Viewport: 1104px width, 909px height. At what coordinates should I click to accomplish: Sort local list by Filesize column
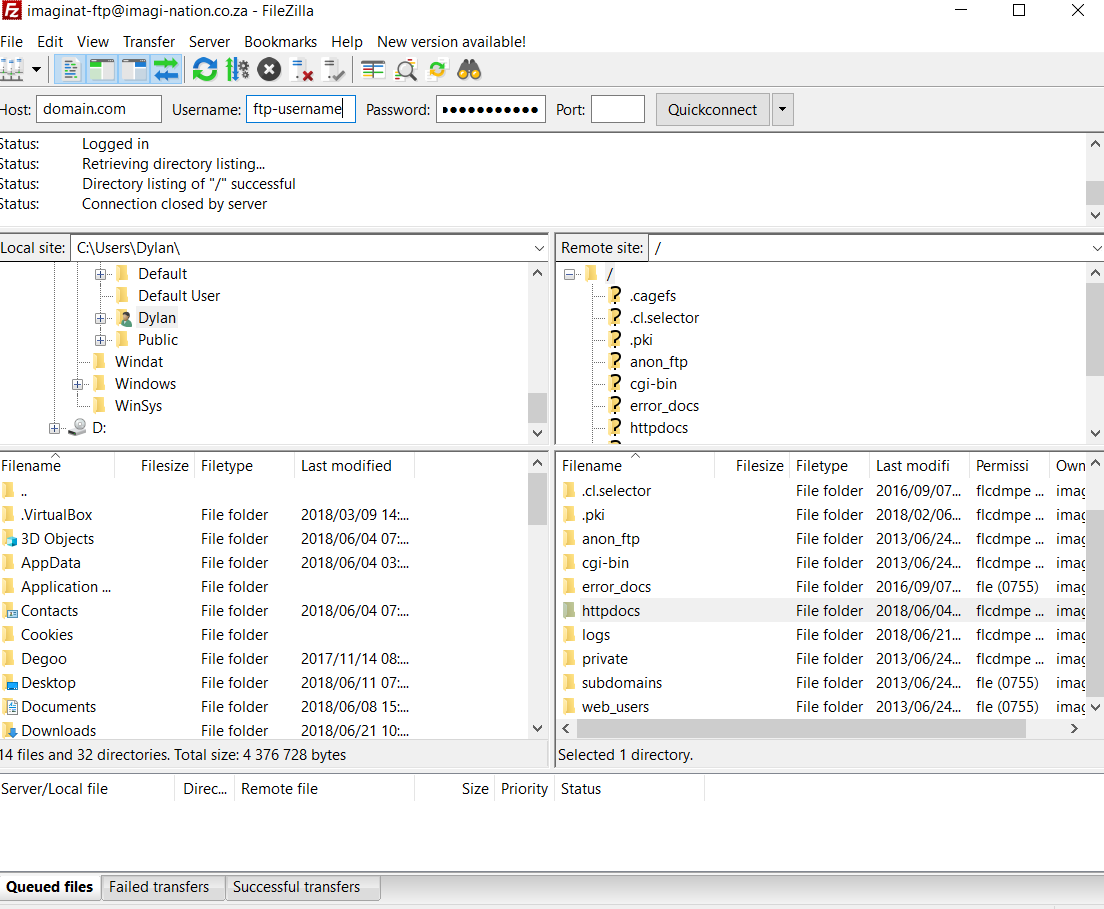pyautogui.click(x=155, y=465)
